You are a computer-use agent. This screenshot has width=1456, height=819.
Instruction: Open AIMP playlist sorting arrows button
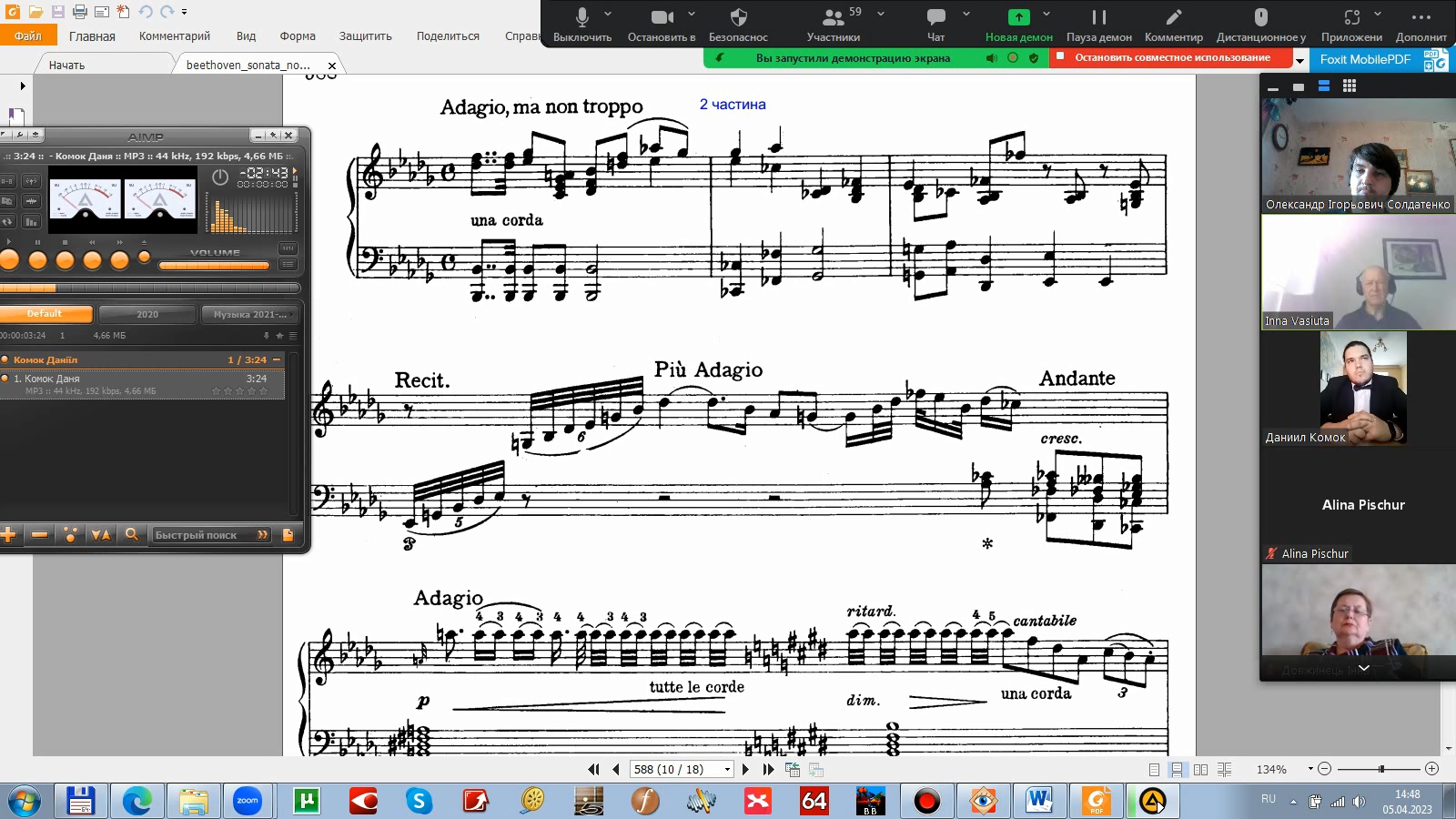pos(101,535)
